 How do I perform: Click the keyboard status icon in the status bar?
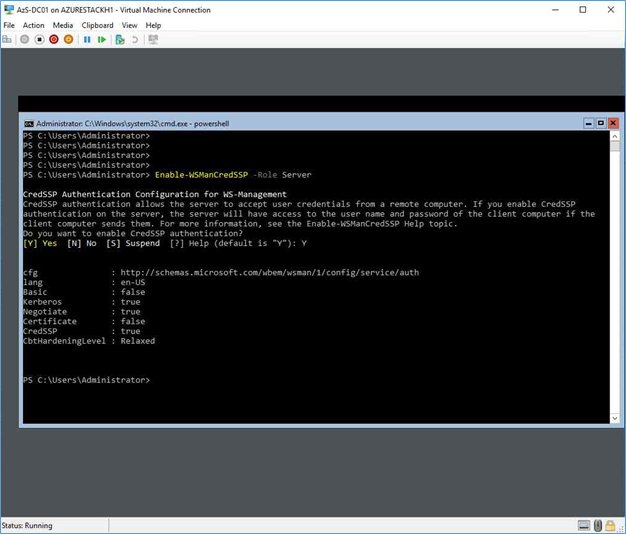583,525
